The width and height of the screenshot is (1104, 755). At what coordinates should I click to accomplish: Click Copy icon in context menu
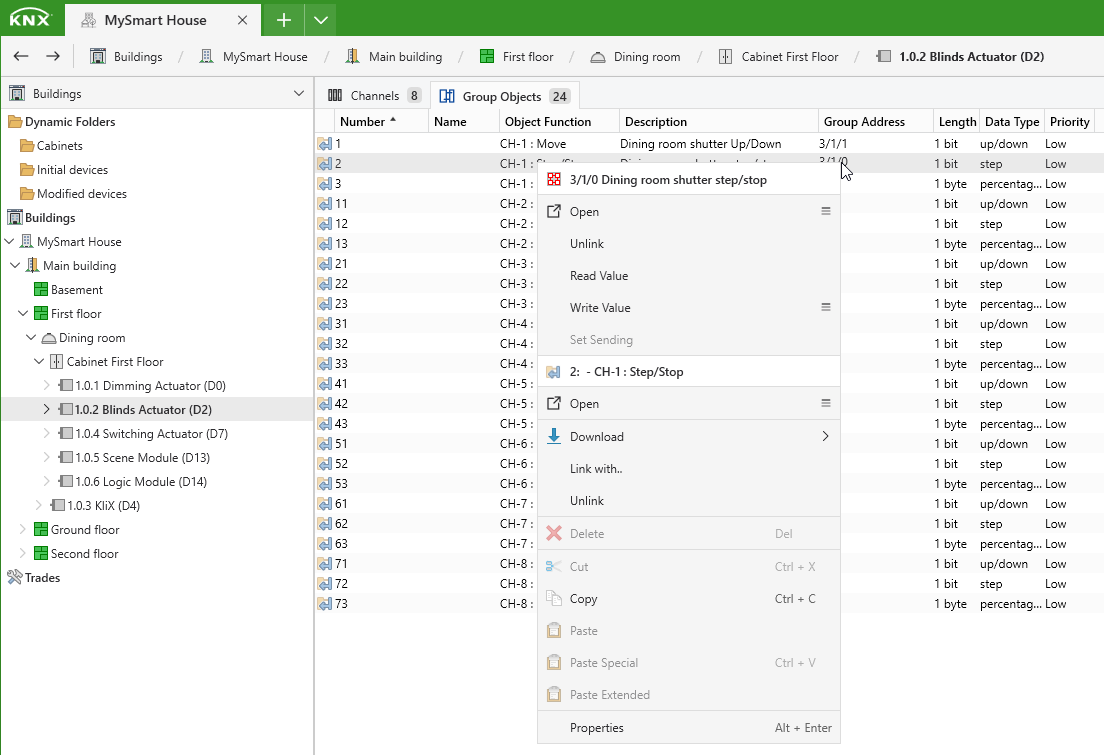tap(554, 598)
